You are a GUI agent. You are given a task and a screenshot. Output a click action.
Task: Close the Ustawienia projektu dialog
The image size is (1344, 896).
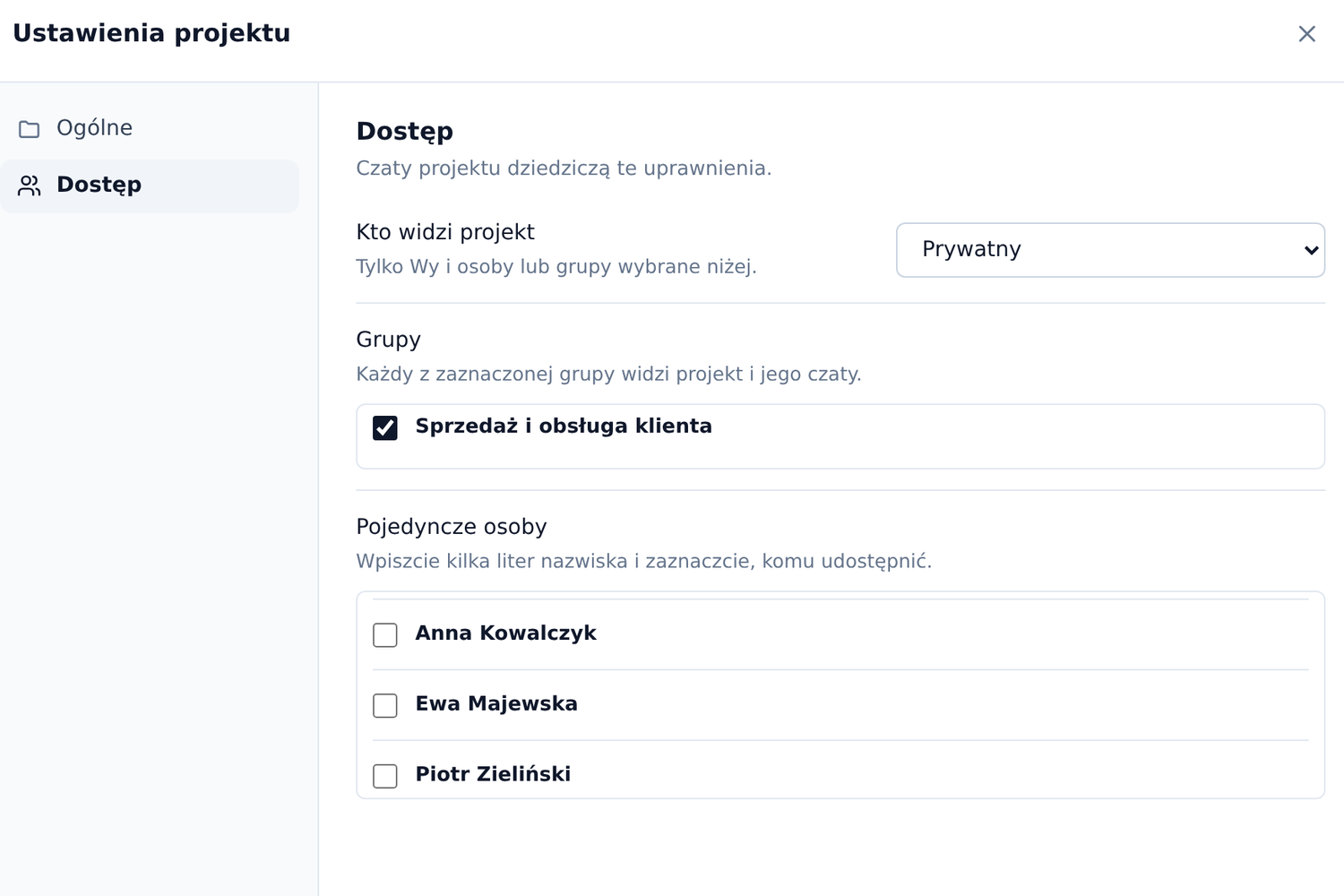pos(1306,34)
